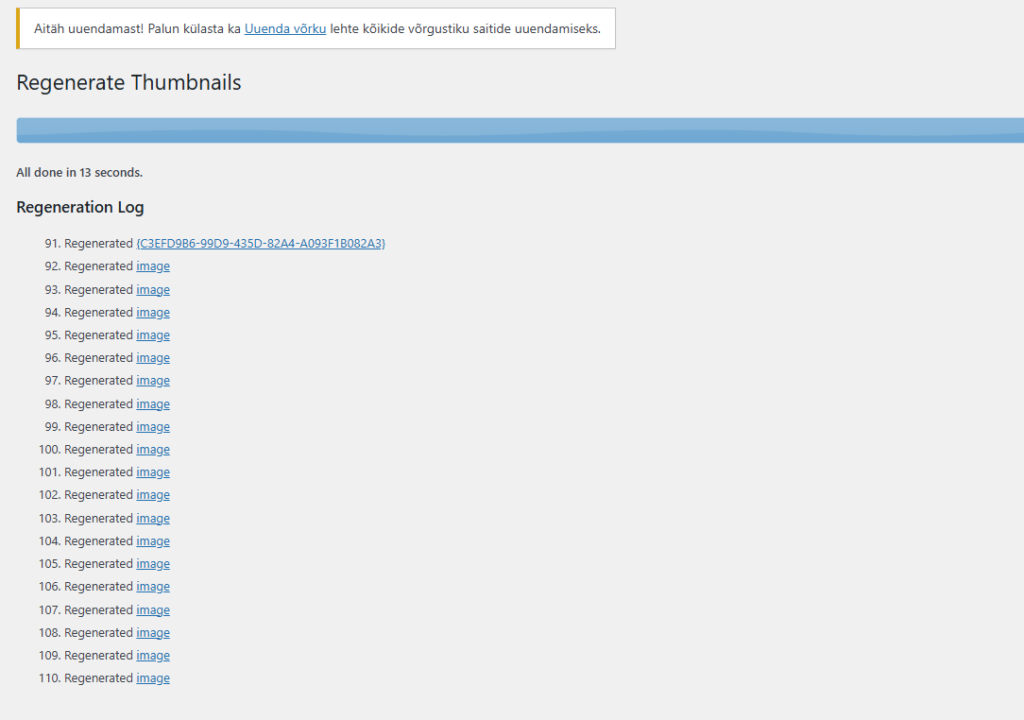1024x720 pixels.
Task: Click the last image link, entry 110
Action: (153, 678)
